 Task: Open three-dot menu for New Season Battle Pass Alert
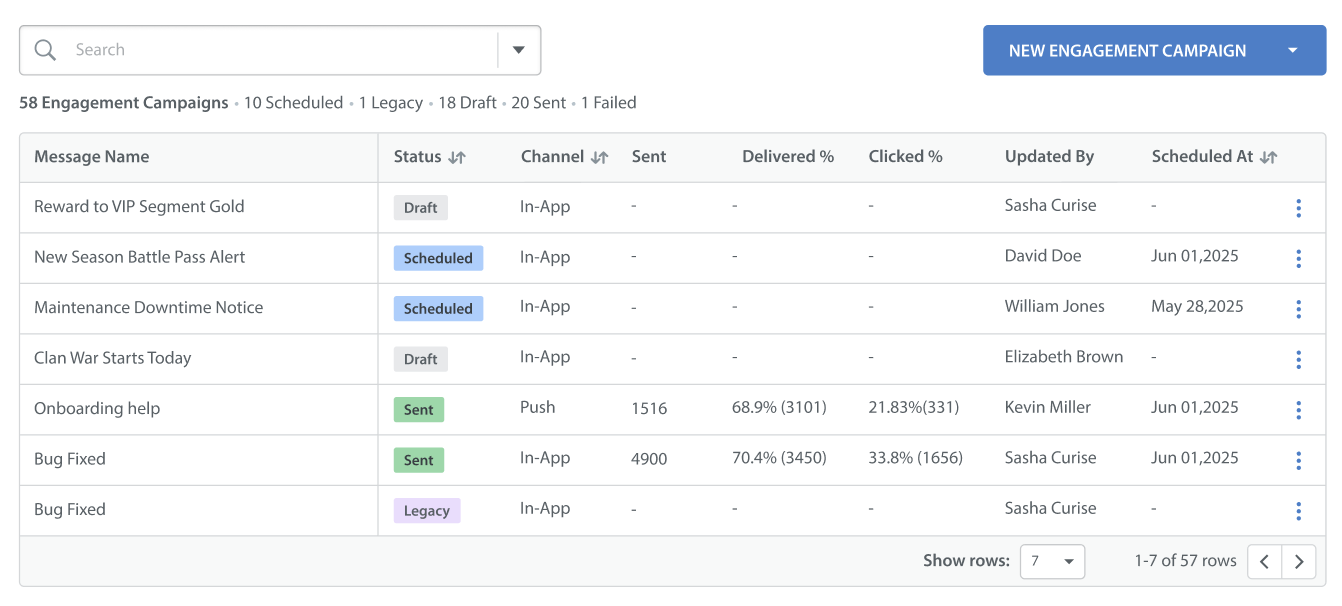pos(1298,258)
